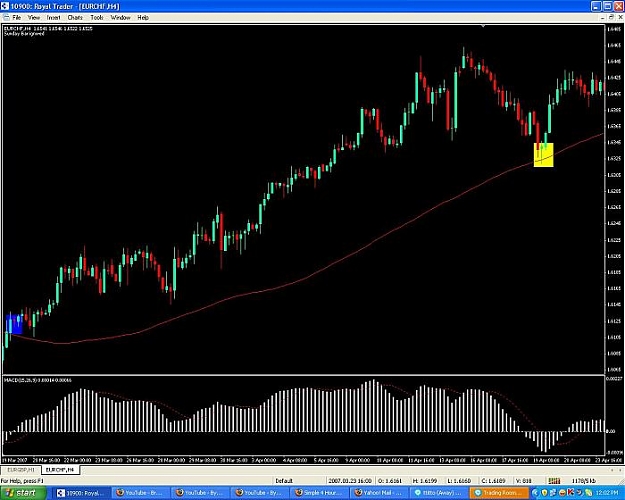Click the EURCHF,H4 chart header label
This screenshot has width=625, height=500.
click(x=48, y=29)
